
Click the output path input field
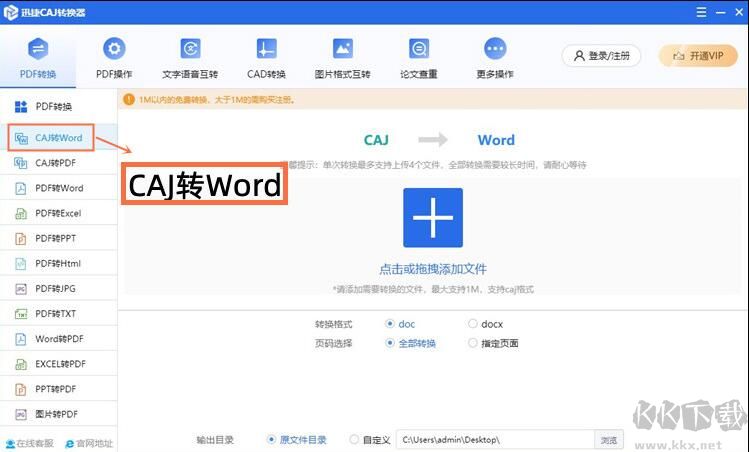click(495, 440)
